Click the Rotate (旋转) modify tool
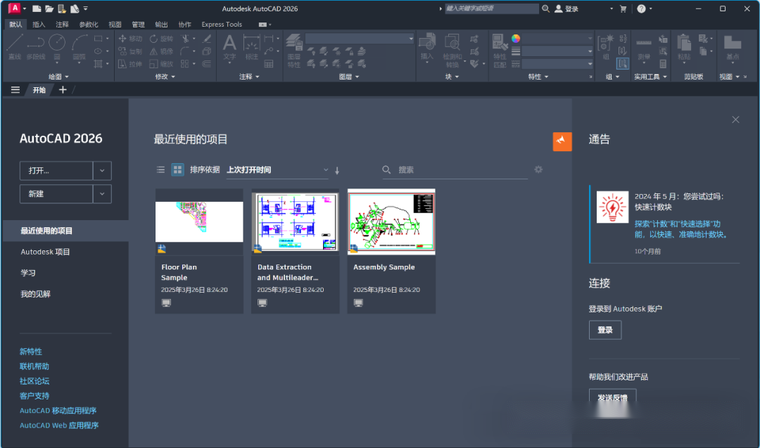This screenshot has height=448, width=760. [x=161, y=38]
